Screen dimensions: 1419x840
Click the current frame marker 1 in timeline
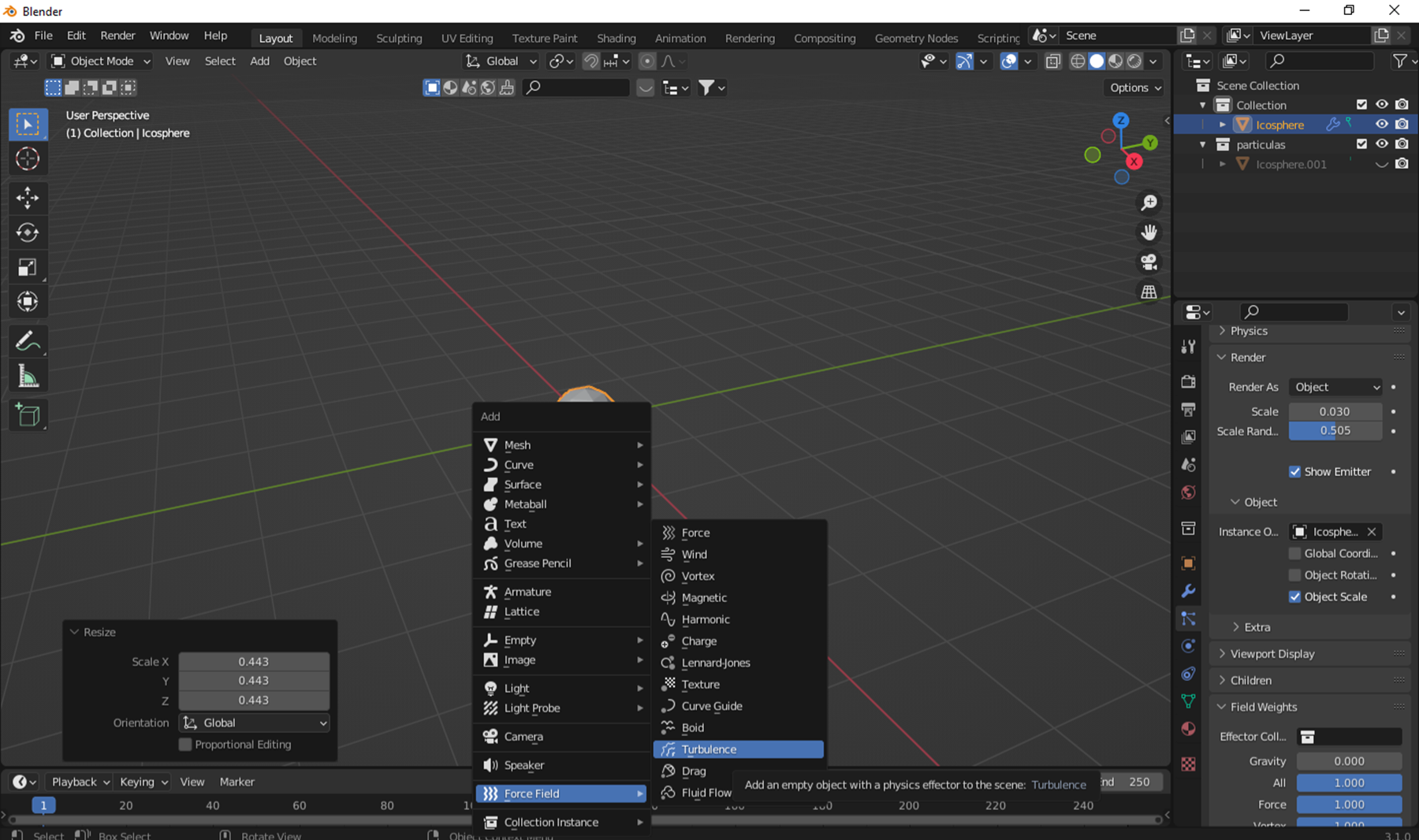(43, 805)
